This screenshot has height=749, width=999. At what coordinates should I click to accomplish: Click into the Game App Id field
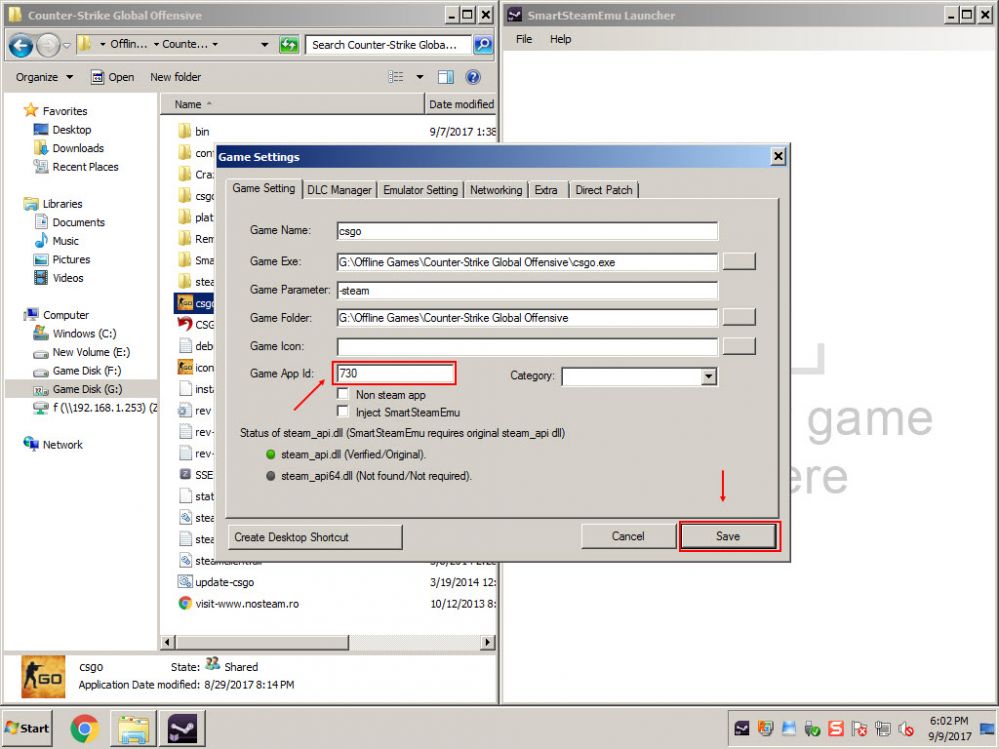[x=394, y=373]
